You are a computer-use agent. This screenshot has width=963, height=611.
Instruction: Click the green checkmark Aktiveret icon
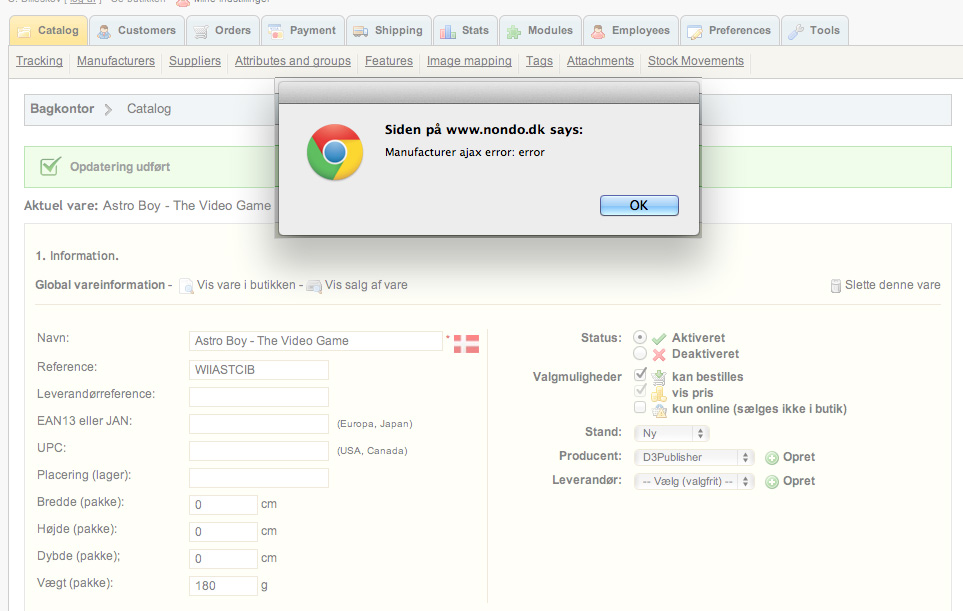659,338
